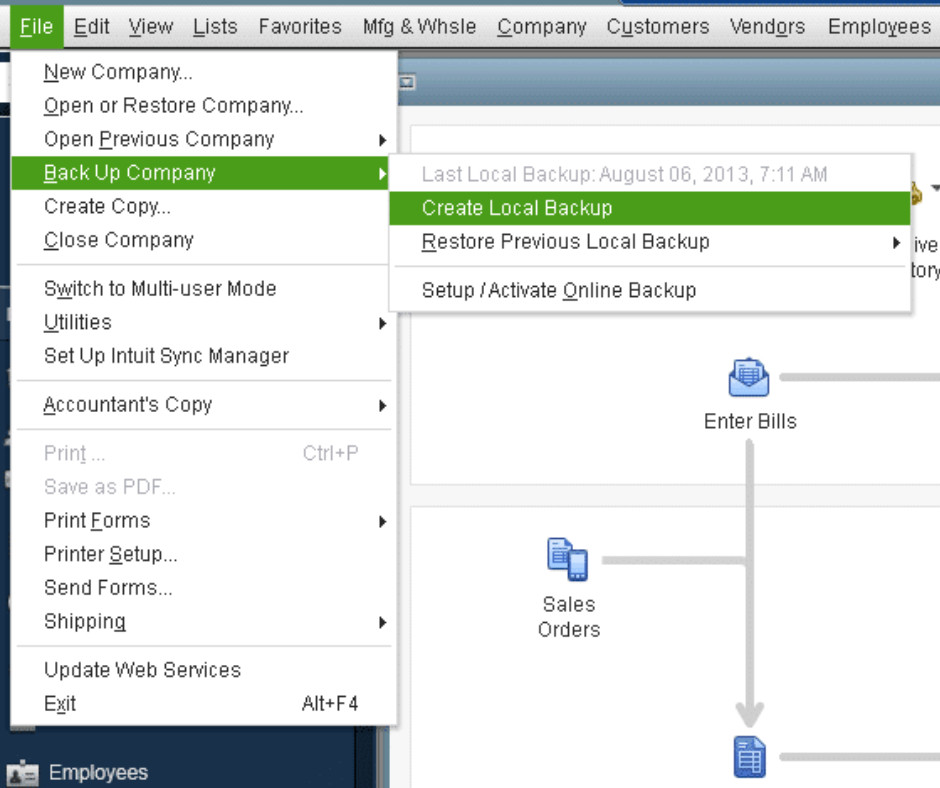Choose Setup / Activate Online Backup
940x788 pixels.
pyautogui.click(x=558, y=291)
